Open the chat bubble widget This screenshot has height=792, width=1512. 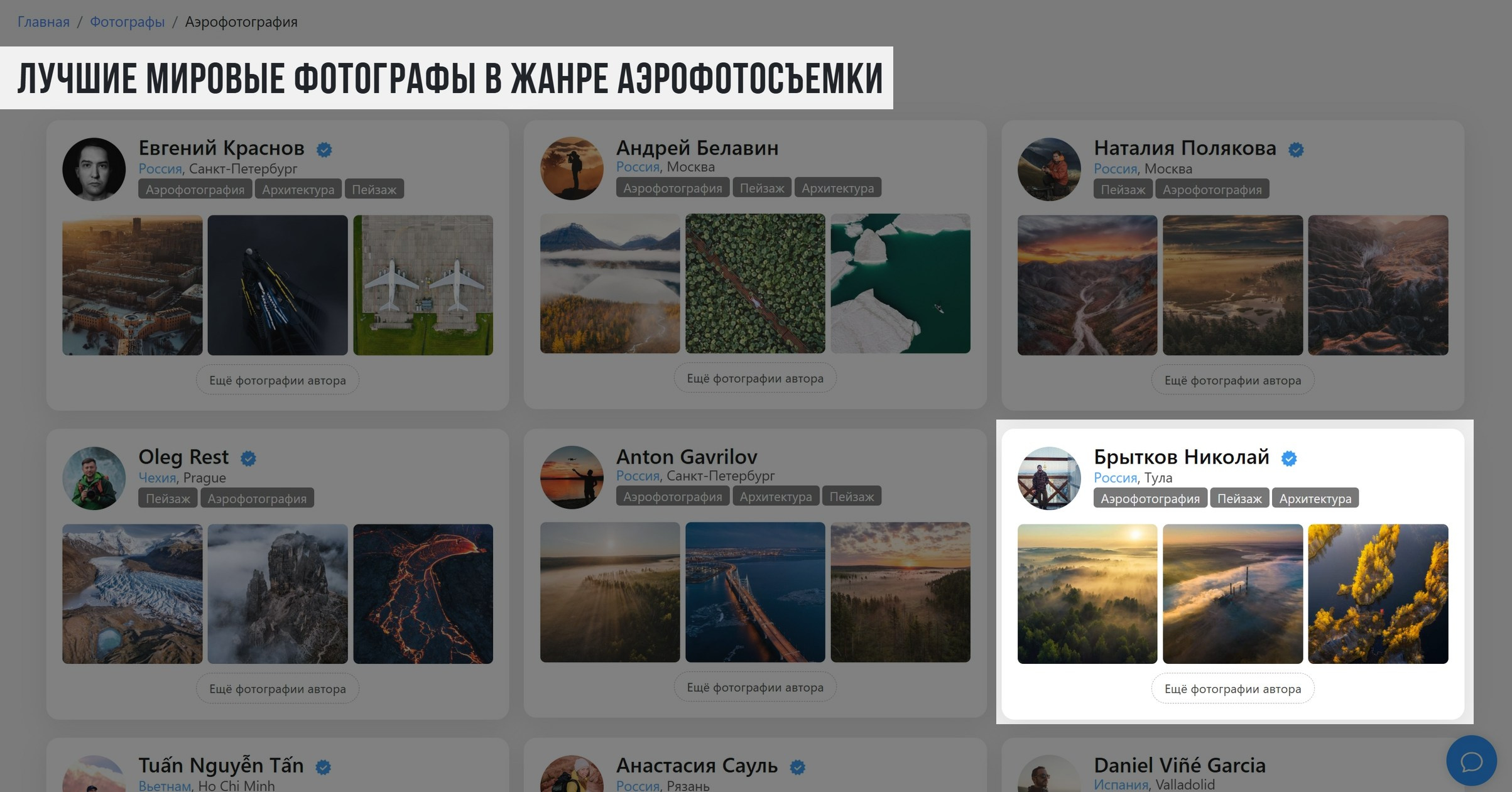1471,761
